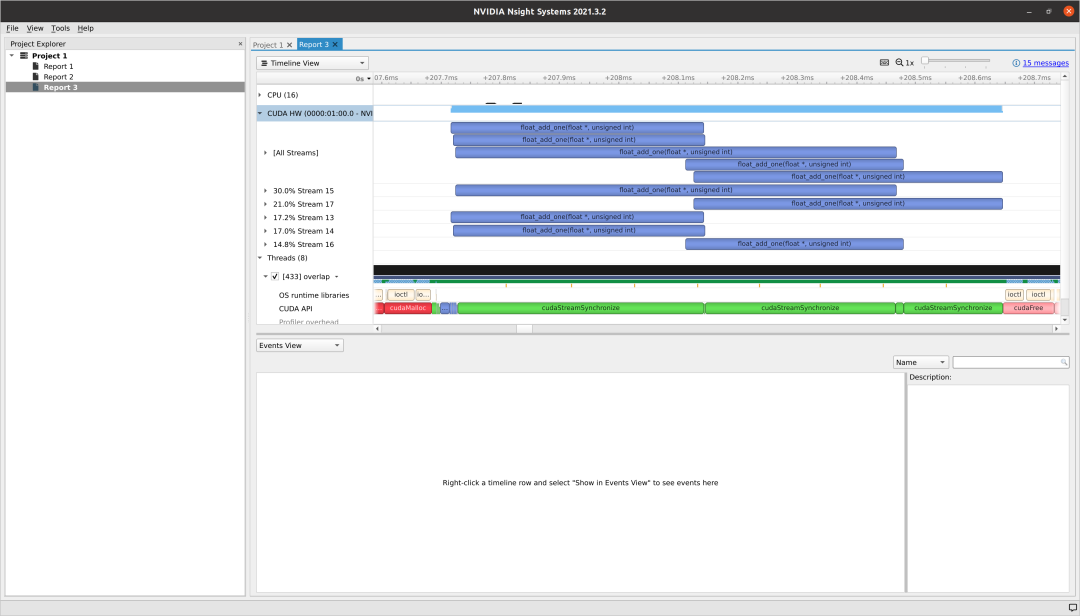Open the Help menu
This screenshot has width=1080, height=616.
(85, 28)
